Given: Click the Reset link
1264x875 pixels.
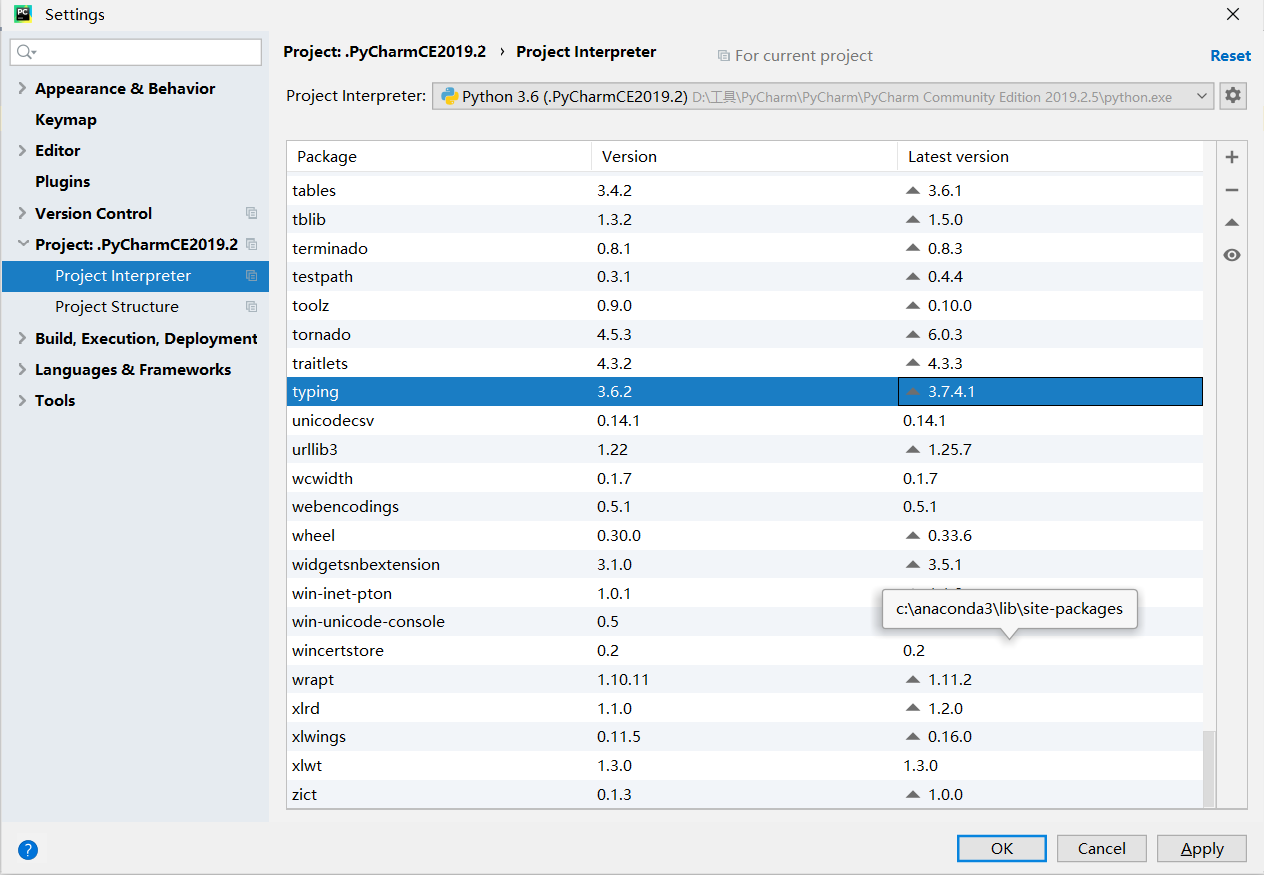Looking at the screenshot, I should pyautogui.click(x=1230, y=56).
